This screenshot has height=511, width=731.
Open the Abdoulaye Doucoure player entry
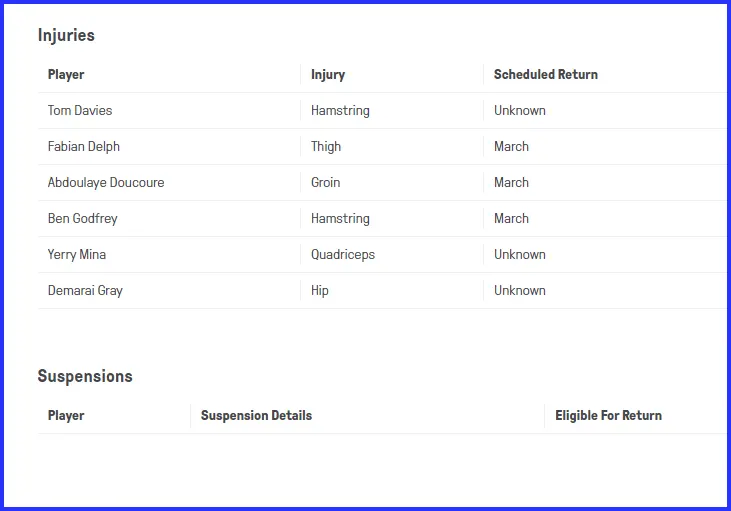(106, 183)
